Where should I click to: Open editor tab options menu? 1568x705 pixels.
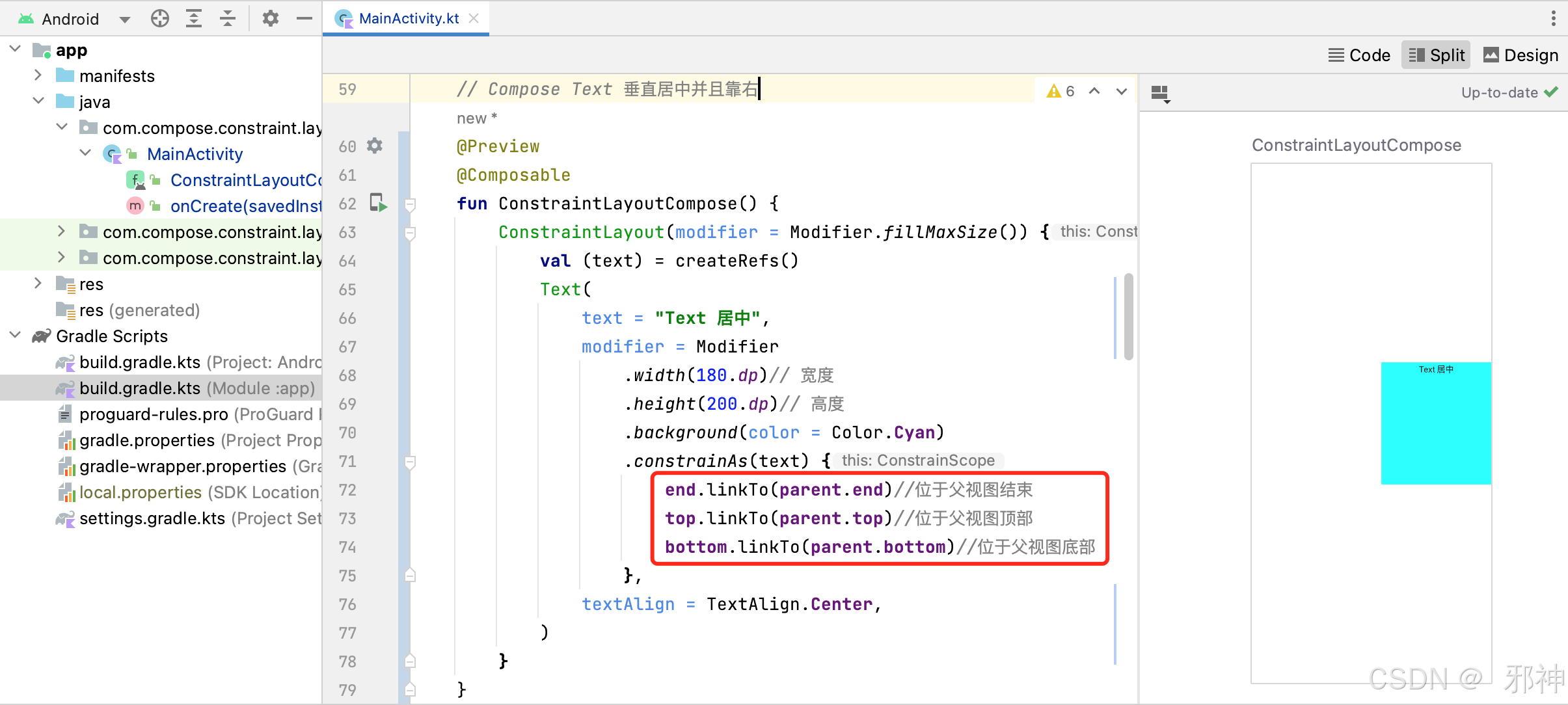(1553, 18)
